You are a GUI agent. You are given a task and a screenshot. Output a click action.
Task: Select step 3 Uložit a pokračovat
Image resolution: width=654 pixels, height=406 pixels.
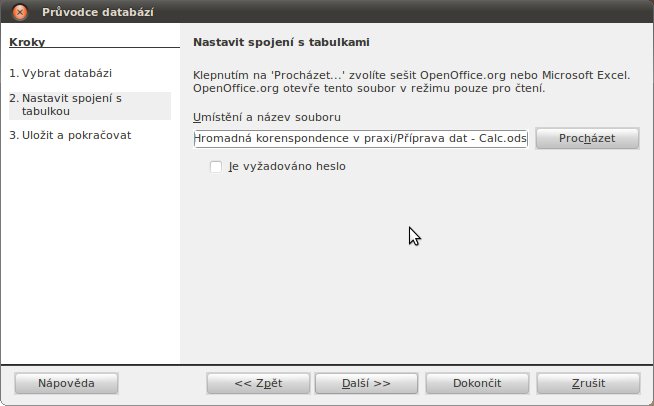(70, 135)
